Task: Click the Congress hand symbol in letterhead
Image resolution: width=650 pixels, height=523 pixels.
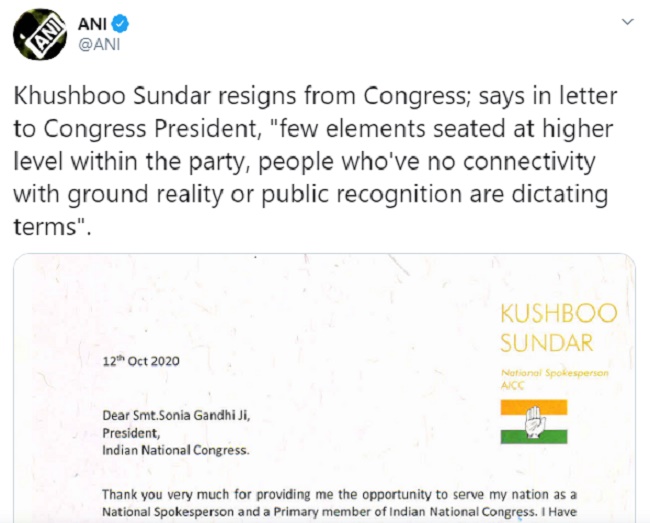Action: pyautogui.click(x=534, y=421)
